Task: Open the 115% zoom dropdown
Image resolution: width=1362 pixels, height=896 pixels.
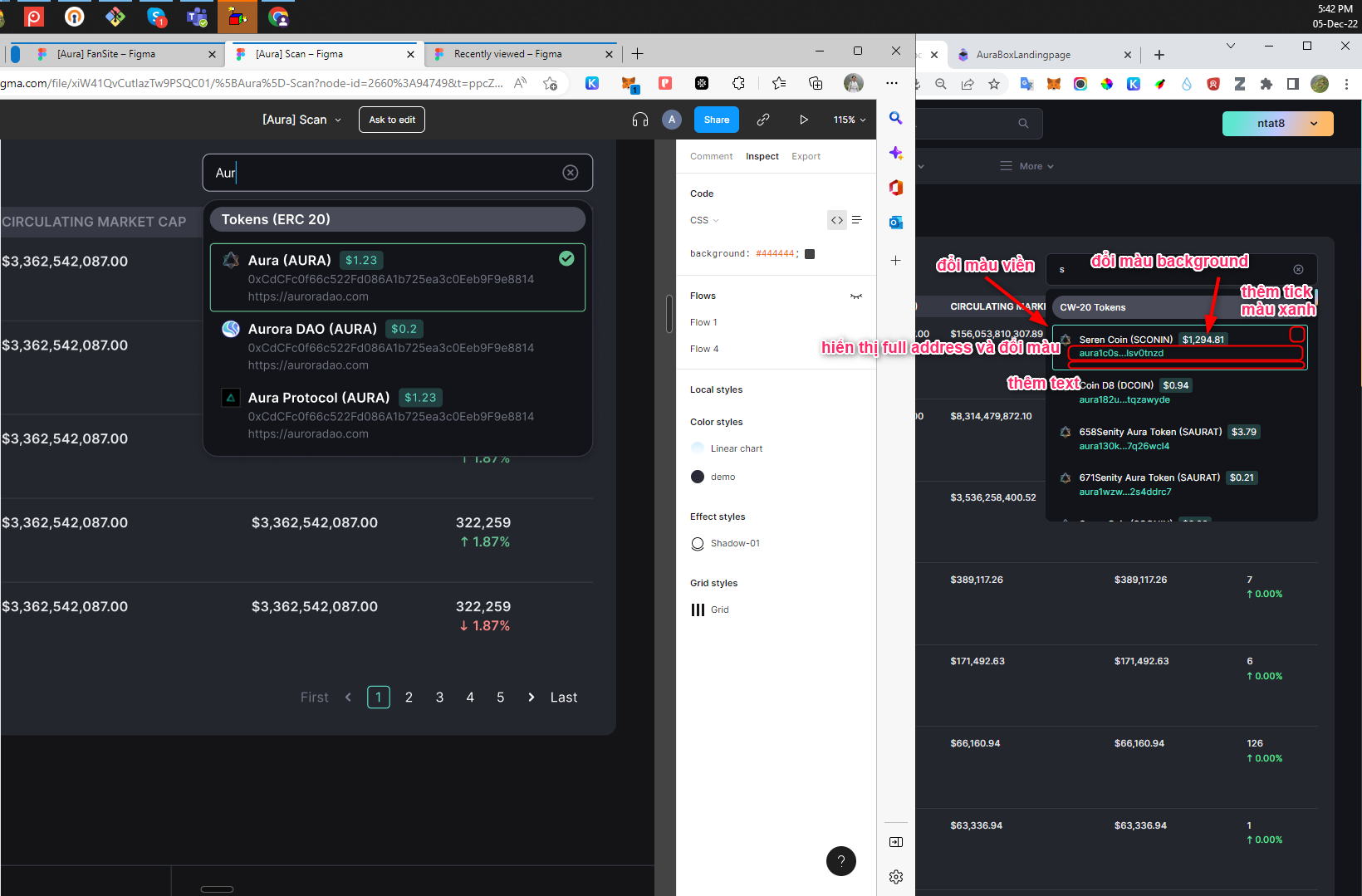Action: click(x=850, y=120)
